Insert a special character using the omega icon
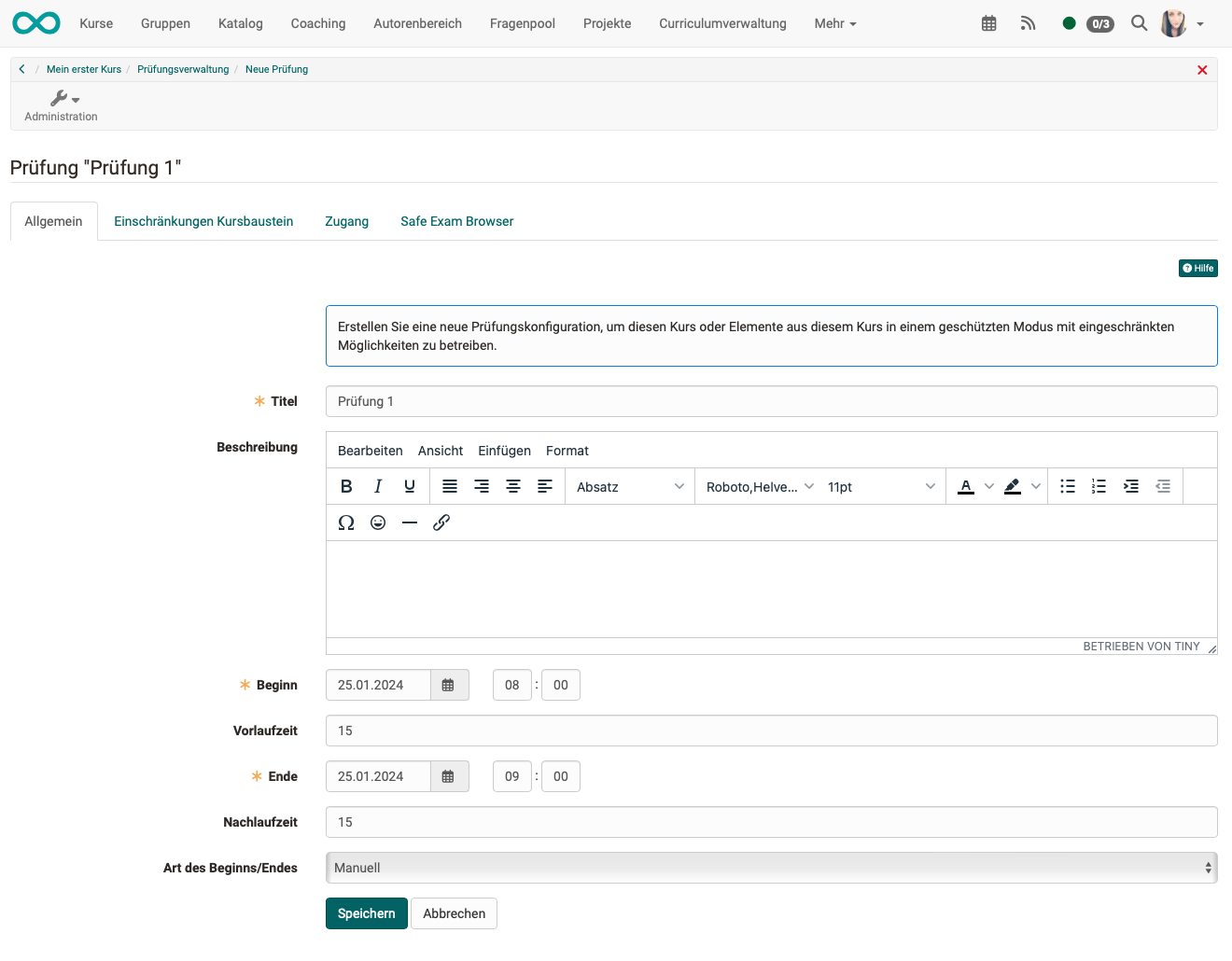The height and width of the screenshot is (961, 1232). pos(346,522)
